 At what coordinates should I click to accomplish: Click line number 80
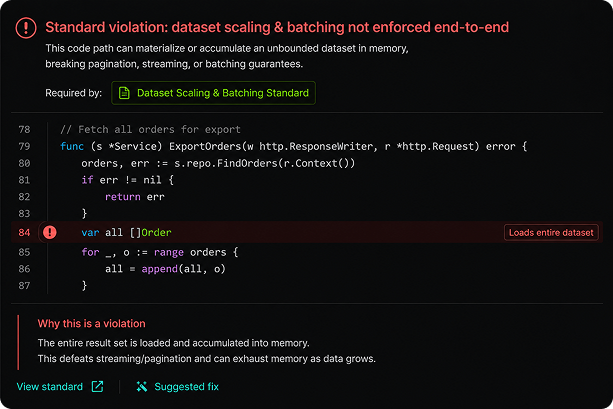[x=24, y=163]
